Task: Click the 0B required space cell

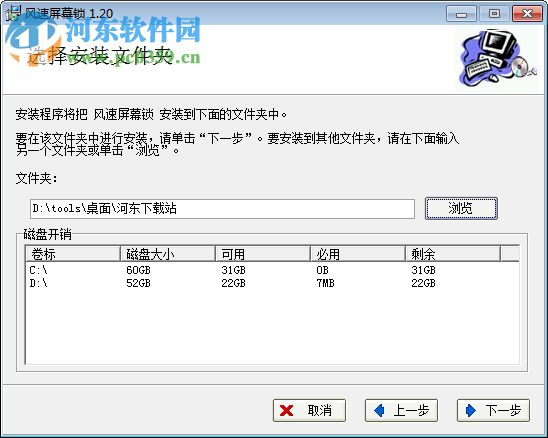Action: pyautogui.click(x=322, y=270)
